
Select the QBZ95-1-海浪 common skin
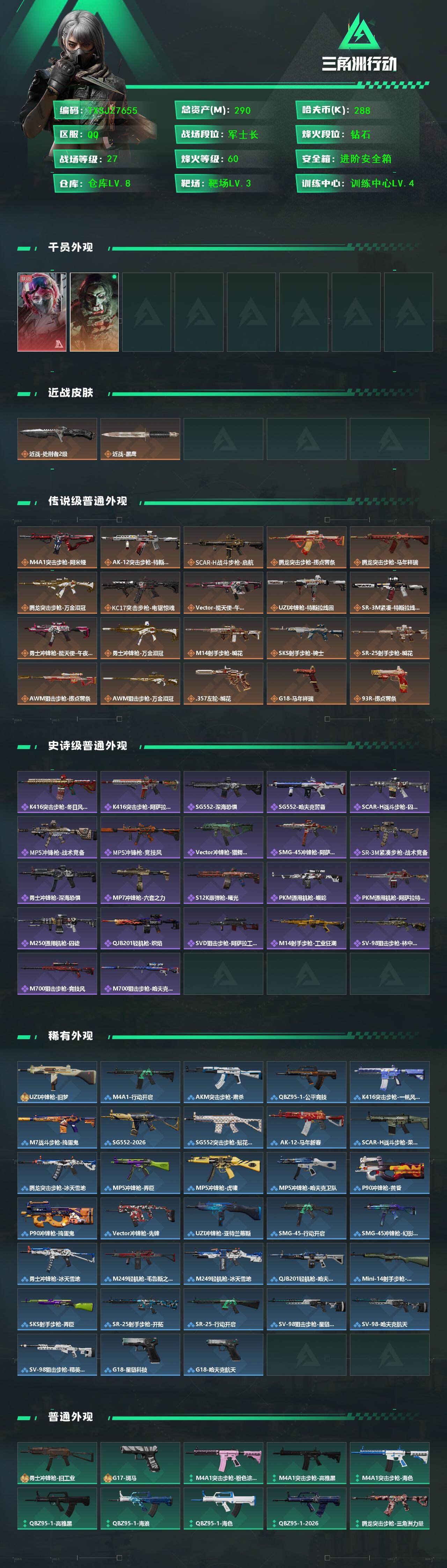[140, 1508]
